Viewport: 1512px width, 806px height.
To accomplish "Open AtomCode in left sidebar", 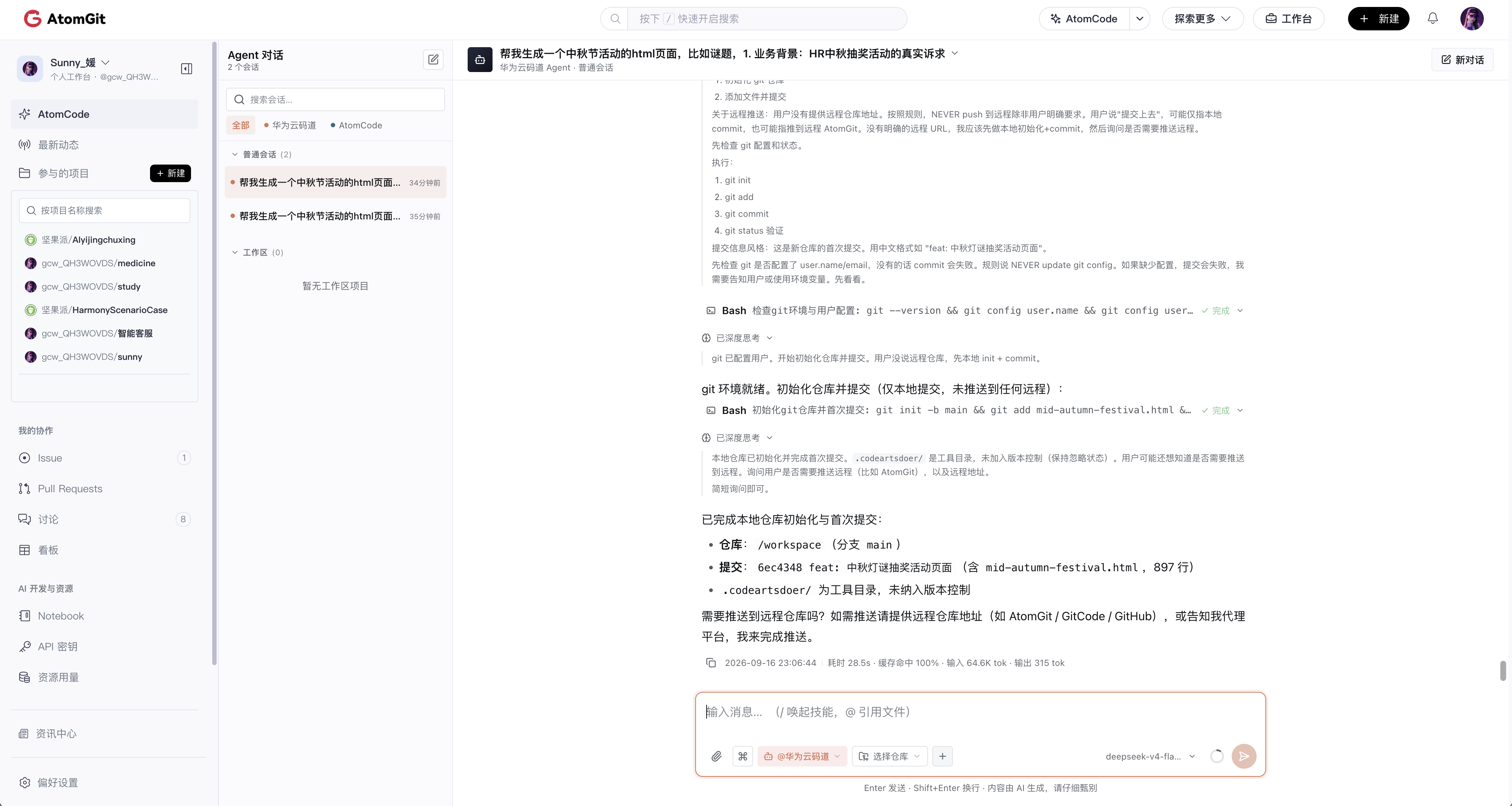I will pyautogui.click(x=105, y=114).
